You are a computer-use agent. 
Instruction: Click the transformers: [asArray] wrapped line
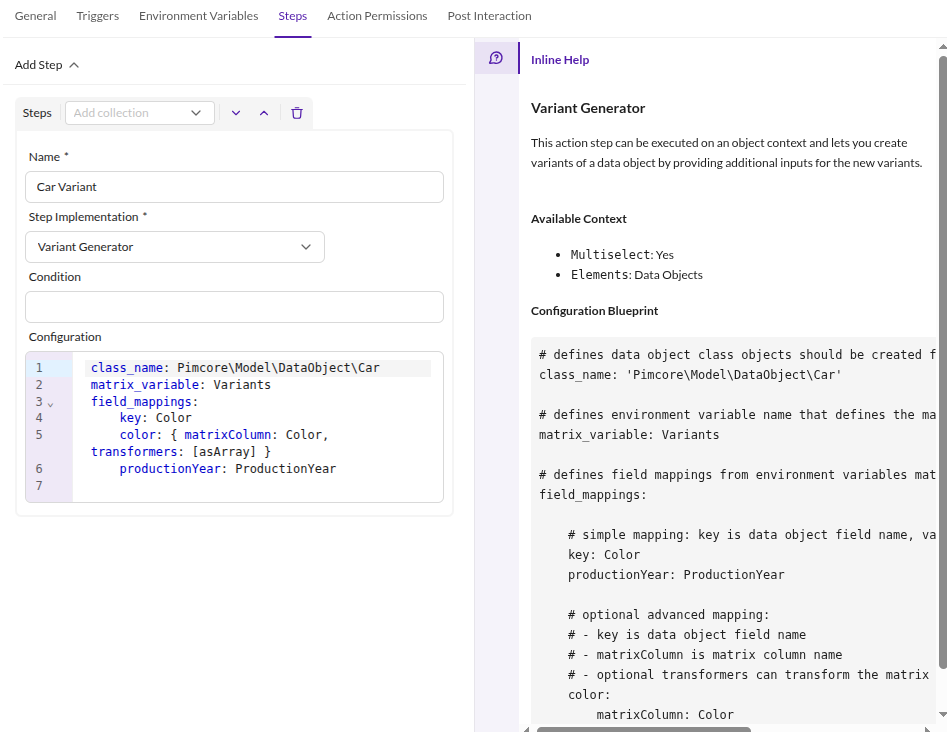pos(181,452)
